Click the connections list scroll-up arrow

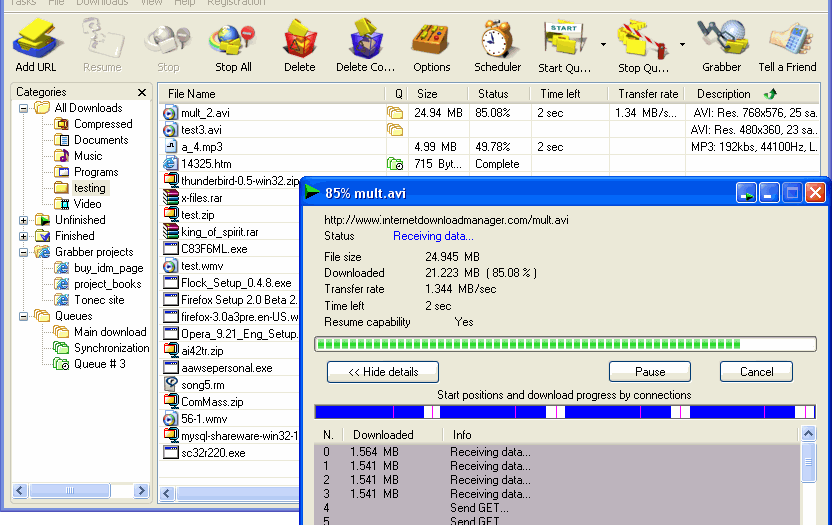808,434
